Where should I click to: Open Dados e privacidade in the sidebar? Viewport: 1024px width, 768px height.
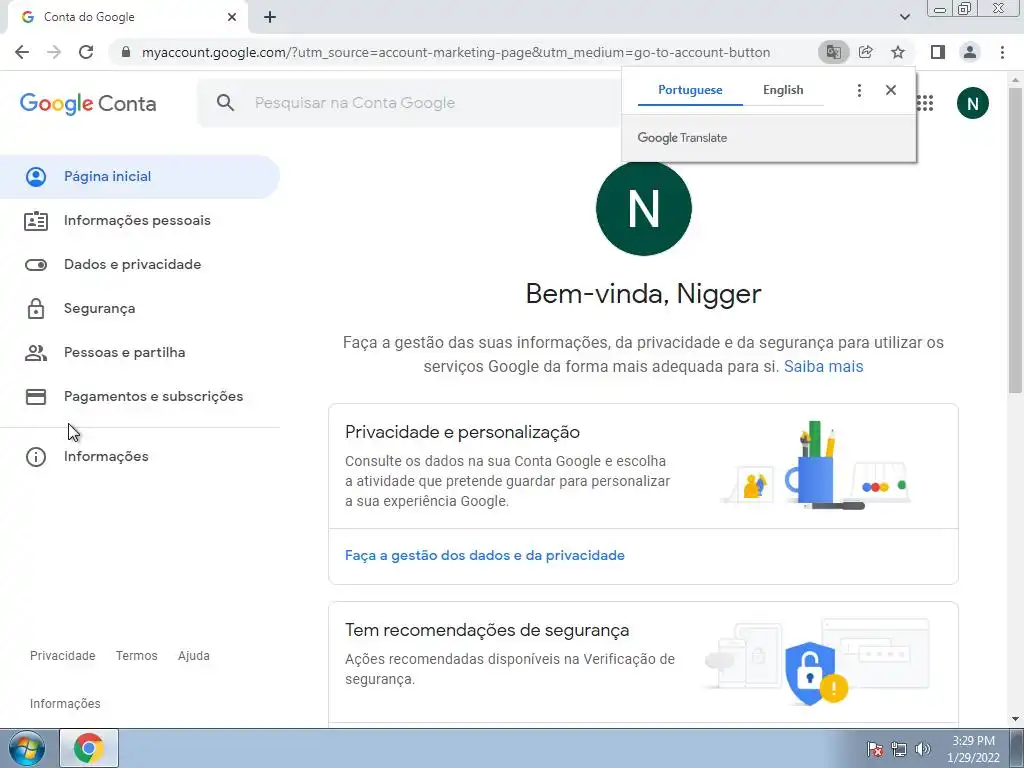(x=140, y=264)
